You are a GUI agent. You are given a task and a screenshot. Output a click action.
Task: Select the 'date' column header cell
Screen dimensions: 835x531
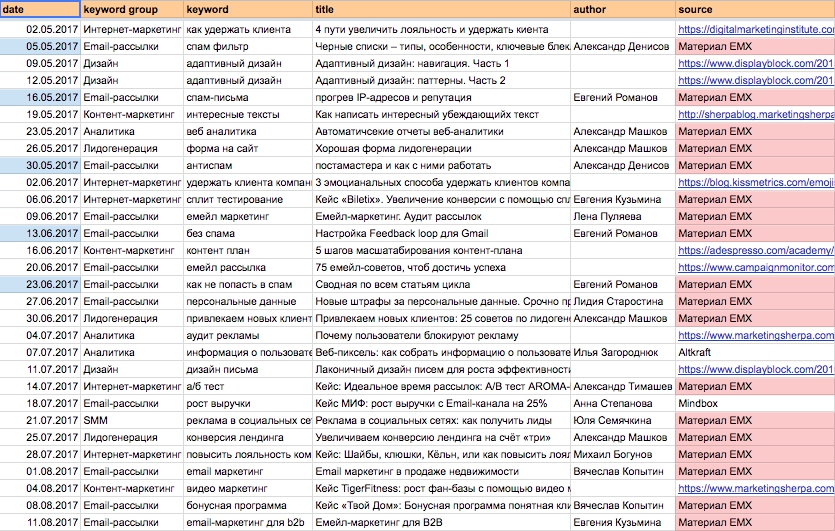40,9
